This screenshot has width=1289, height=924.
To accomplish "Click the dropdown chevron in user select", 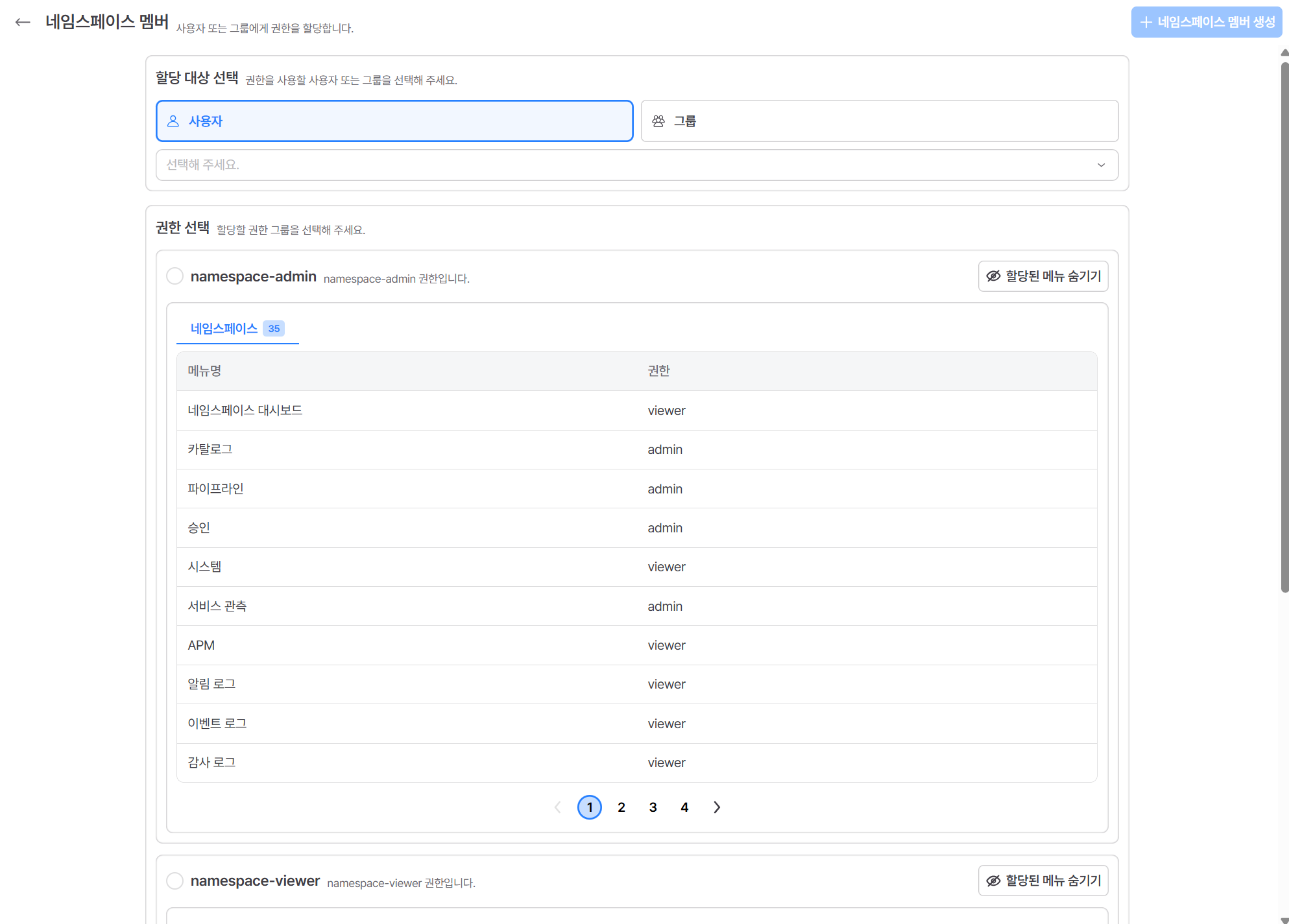I will 1101,165.
